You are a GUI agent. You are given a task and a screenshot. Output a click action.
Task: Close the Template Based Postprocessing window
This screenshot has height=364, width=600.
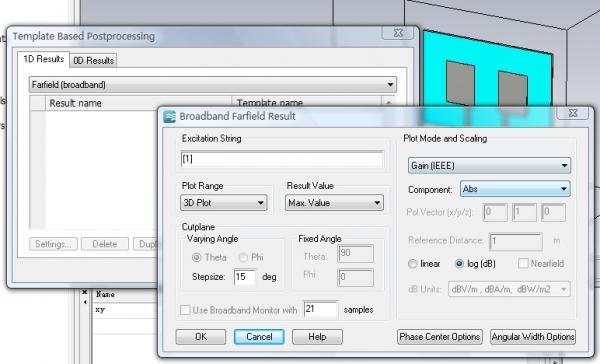(398, 33)
